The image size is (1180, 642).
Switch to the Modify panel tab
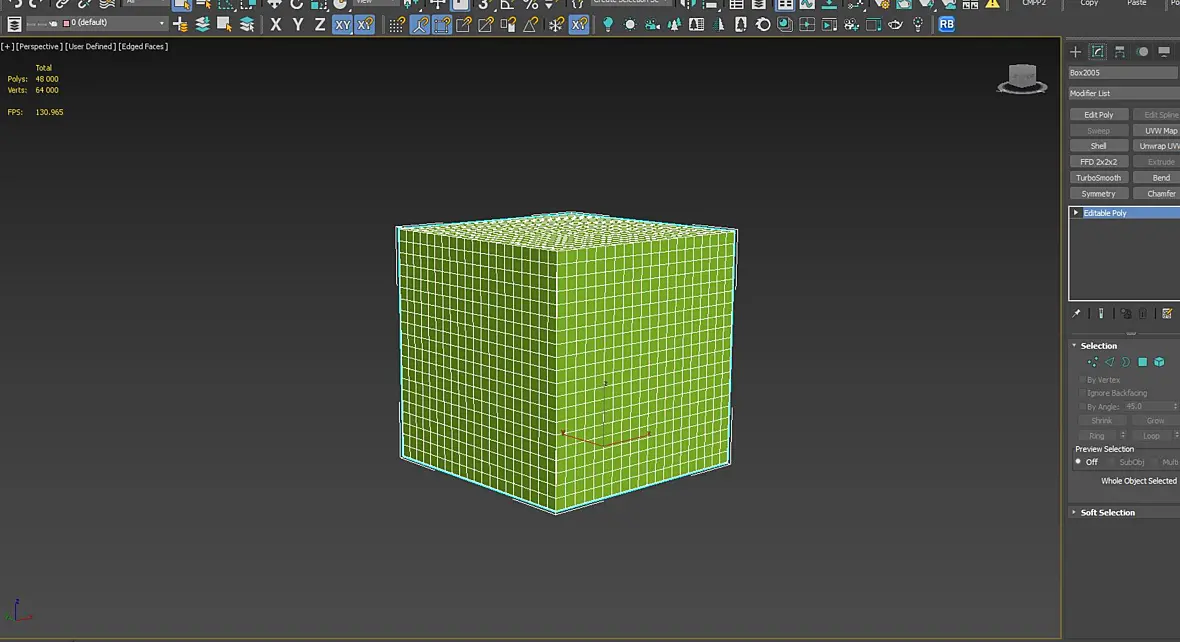(1098, 52)
